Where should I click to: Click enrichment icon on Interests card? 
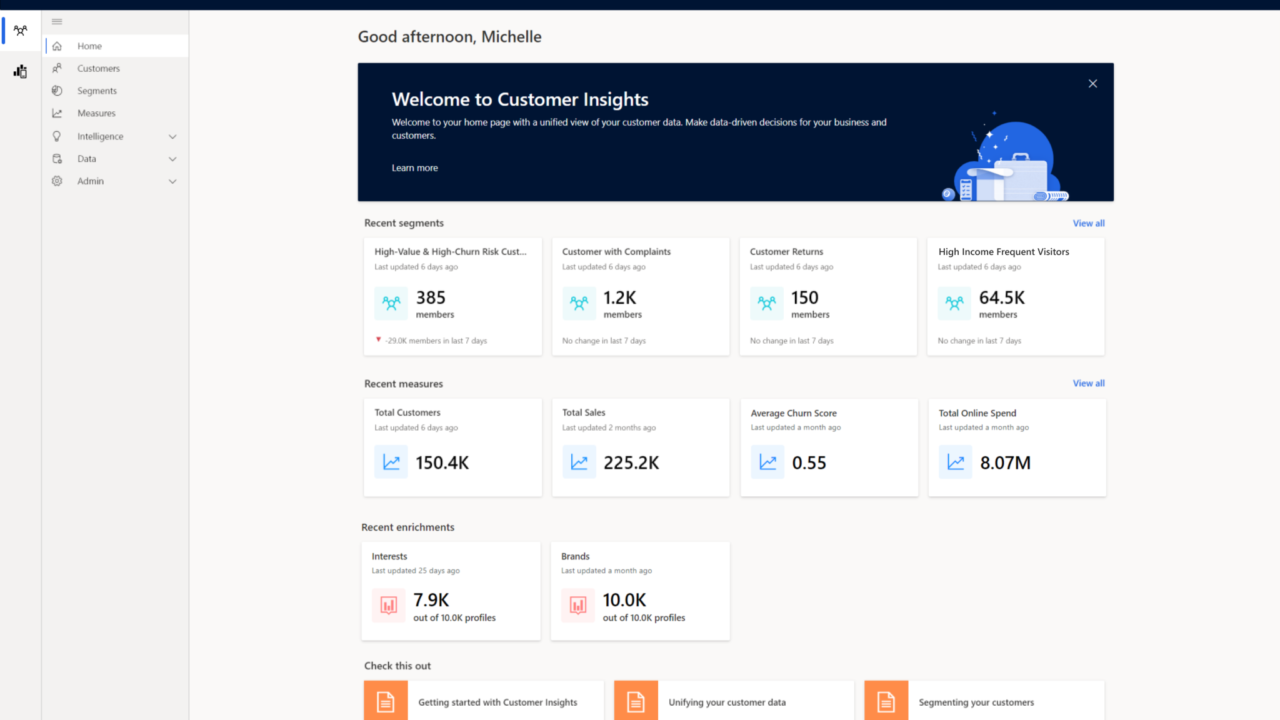click(389, 605)
